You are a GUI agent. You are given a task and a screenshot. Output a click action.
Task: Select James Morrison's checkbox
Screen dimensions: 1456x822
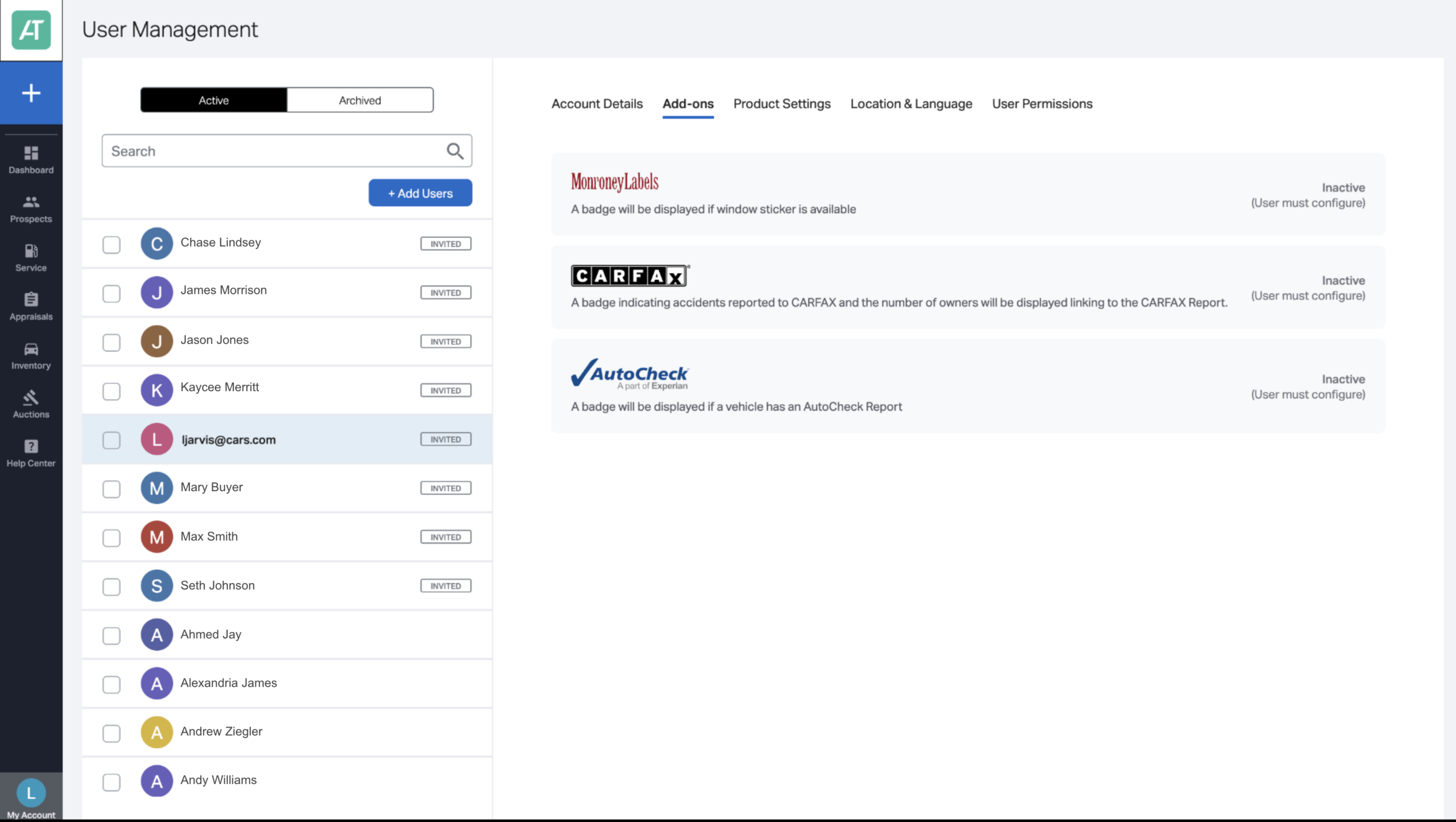tap(111, 294)
